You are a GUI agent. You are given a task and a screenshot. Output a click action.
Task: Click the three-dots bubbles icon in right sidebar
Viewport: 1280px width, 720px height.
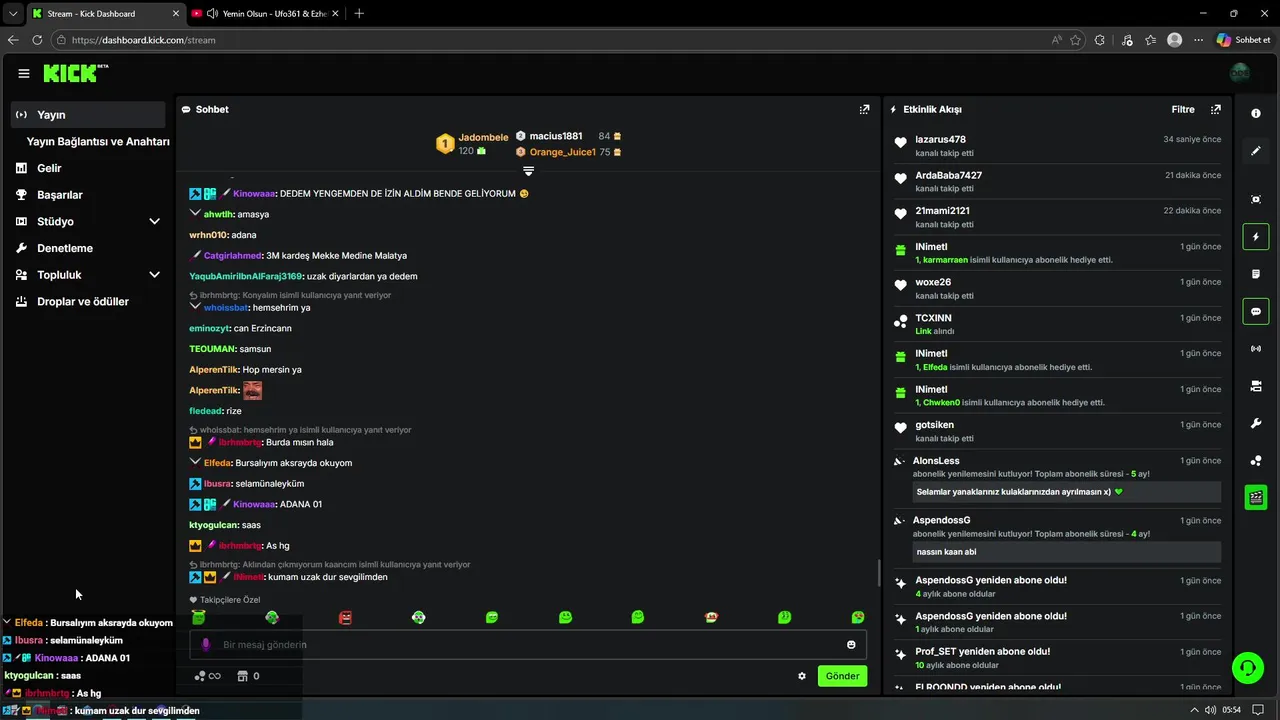[x=1256, y=461]
